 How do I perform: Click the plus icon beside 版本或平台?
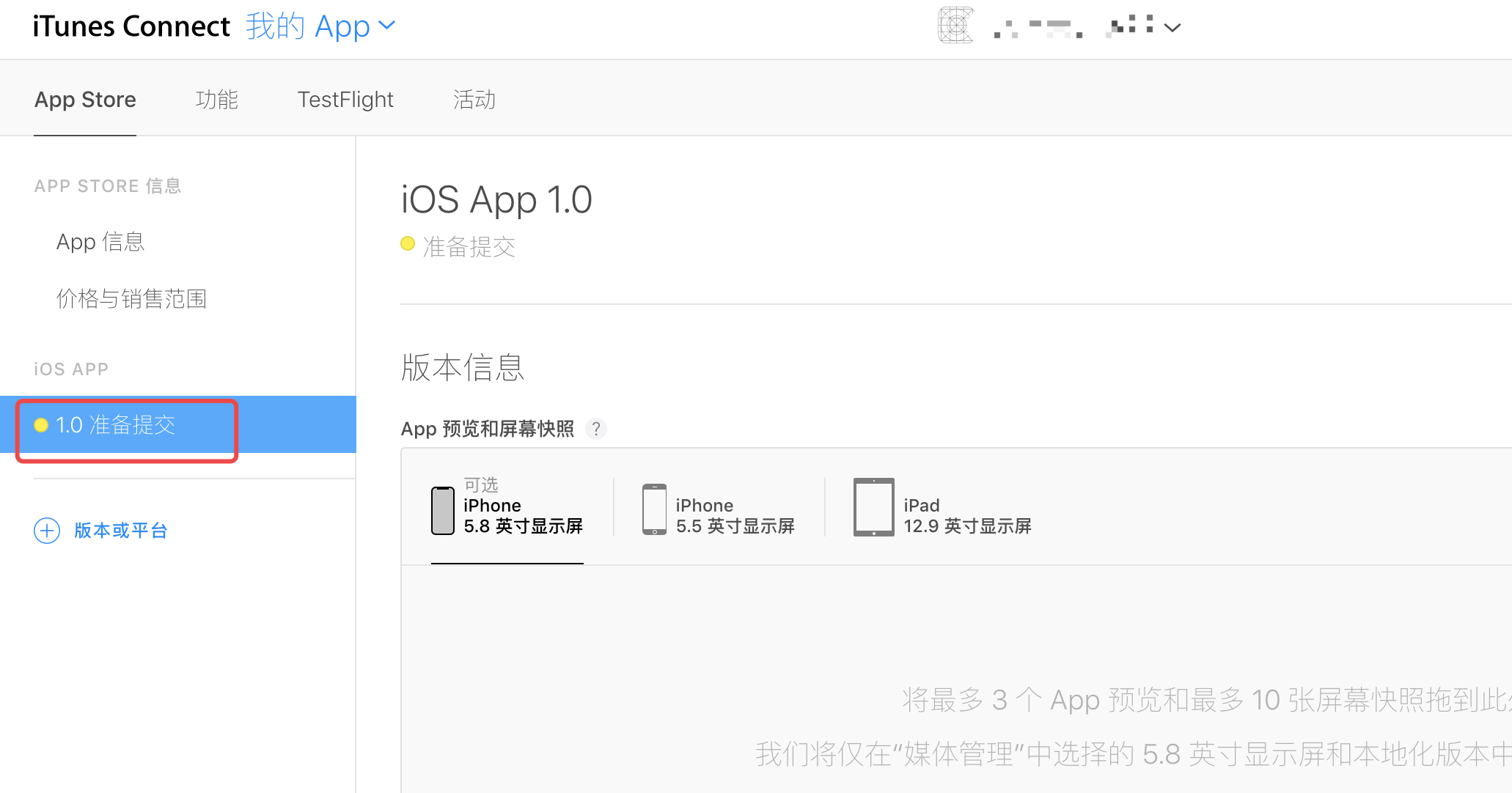click(x=47, y=530)
